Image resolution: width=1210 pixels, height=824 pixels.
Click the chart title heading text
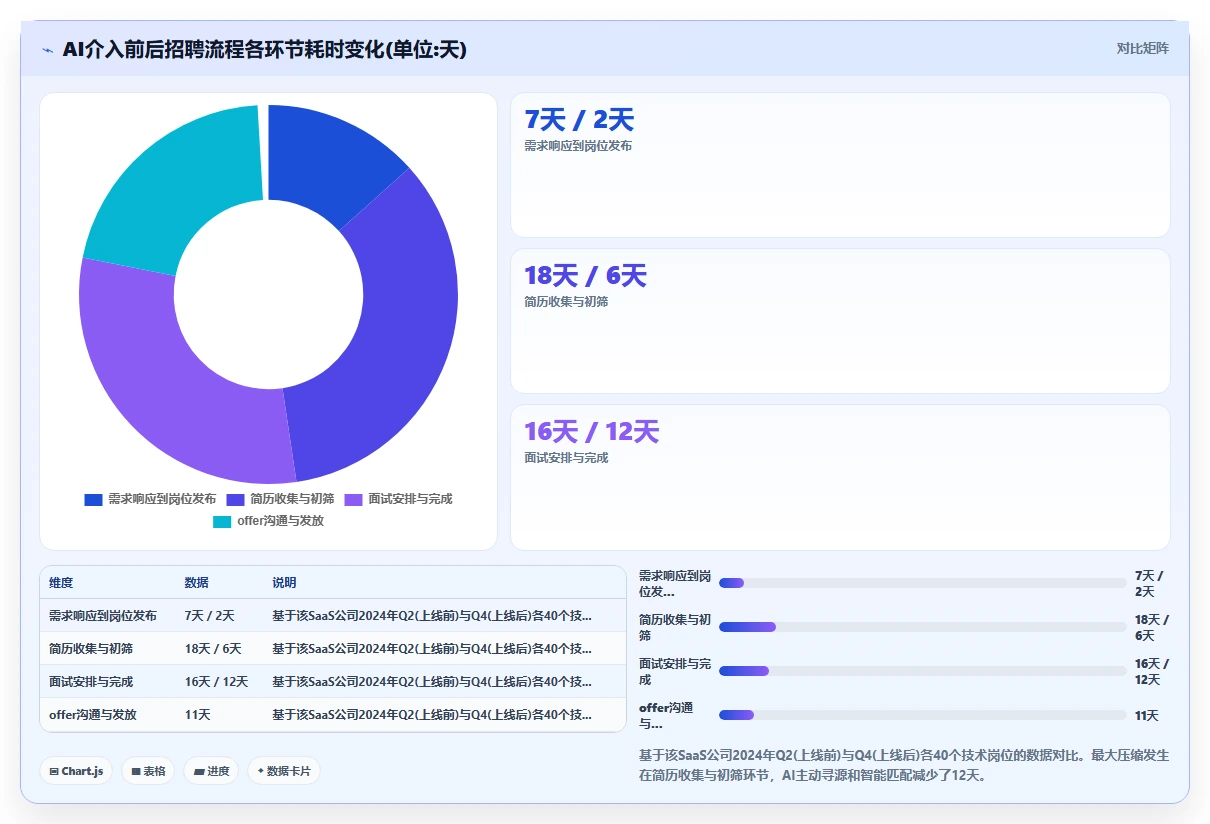tap(265, 49)
